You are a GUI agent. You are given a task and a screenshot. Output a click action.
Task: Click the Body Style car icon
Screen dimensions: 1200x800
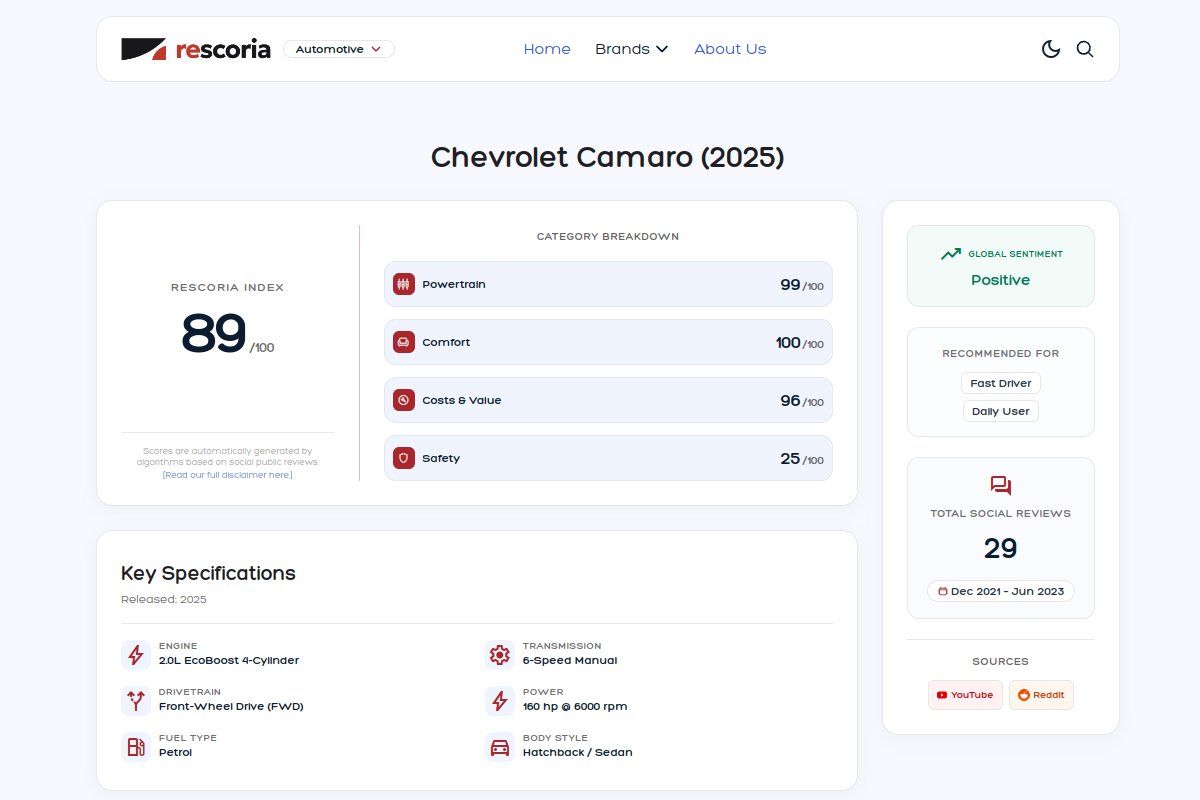coord(500,747)
